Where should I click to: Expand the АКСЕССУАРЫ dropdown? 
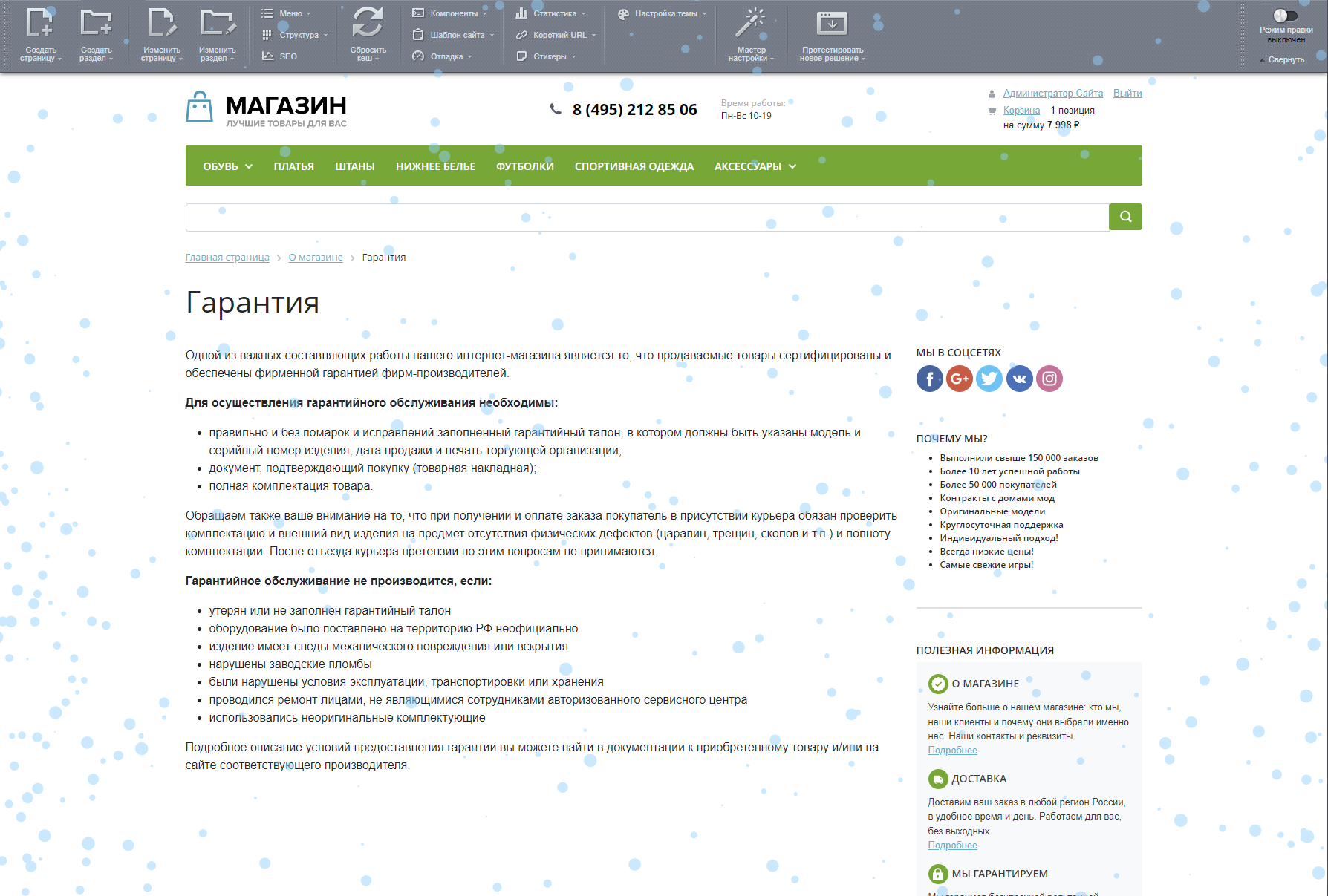[755, 166]
